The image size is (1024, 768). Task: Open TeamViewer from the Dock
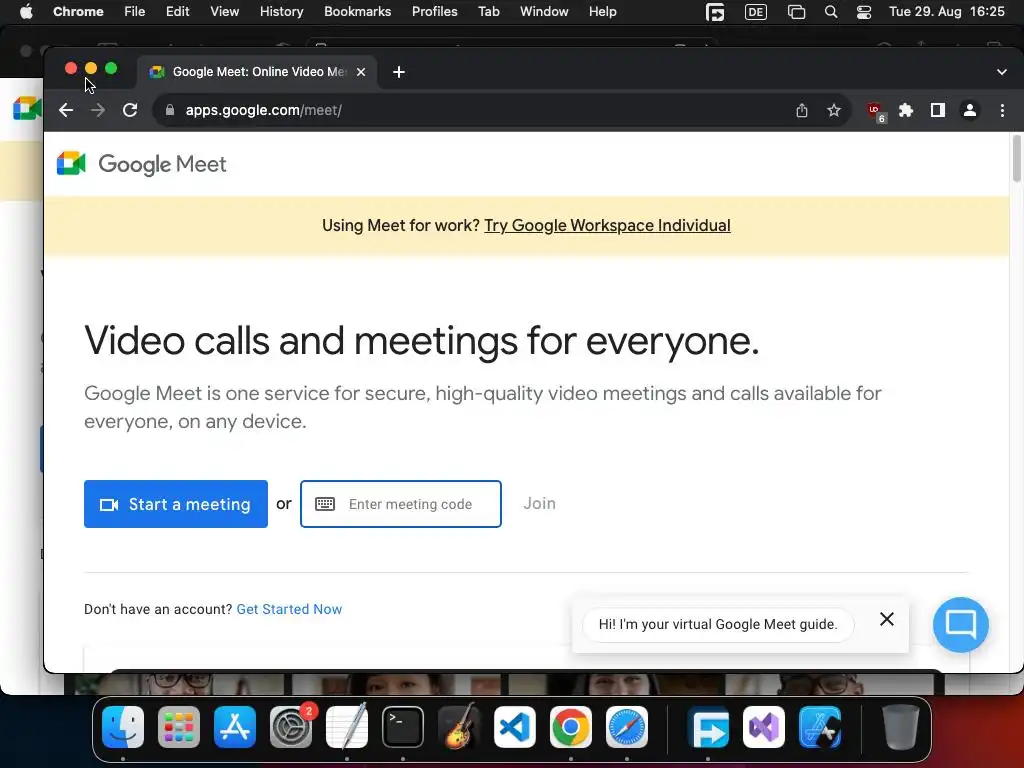coord(708,727)
